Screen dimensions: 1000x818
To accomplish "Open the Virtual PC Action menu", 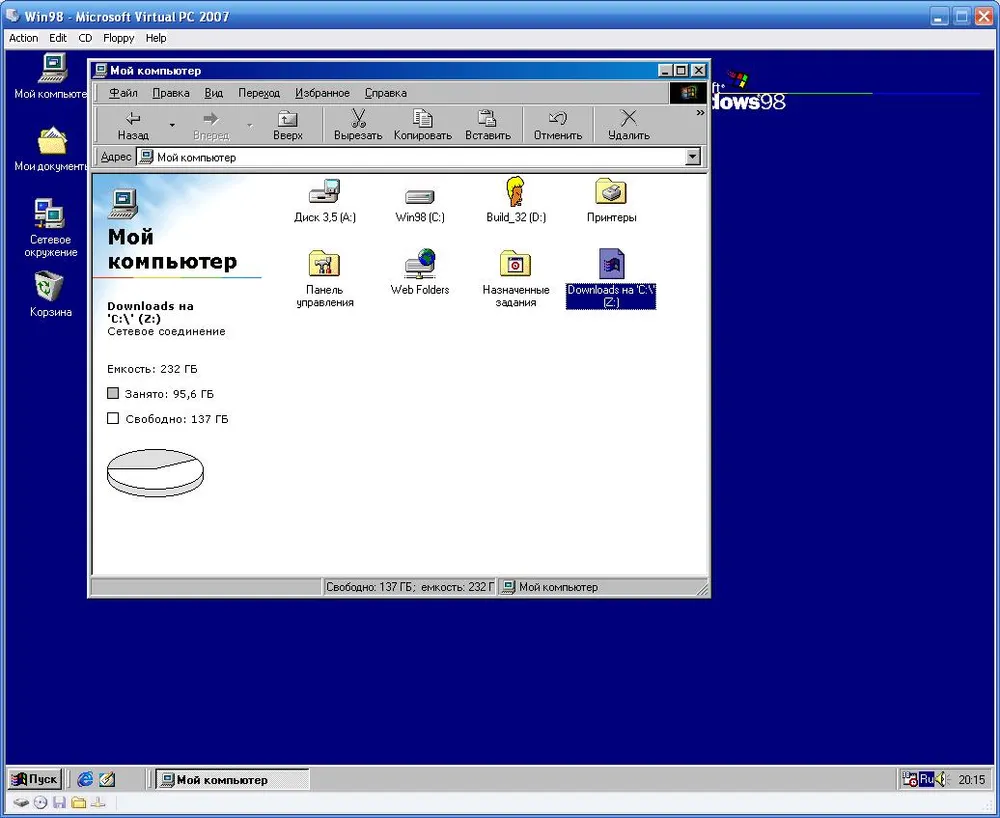I will (x=23, y=38).
